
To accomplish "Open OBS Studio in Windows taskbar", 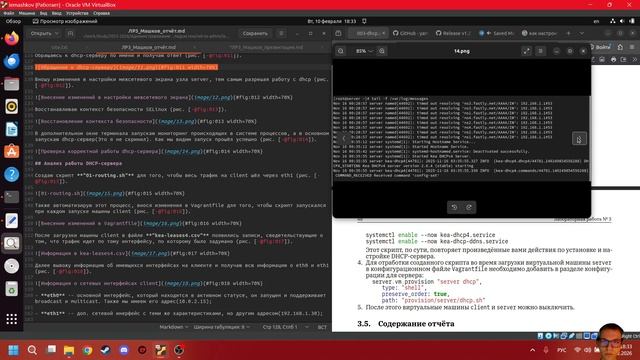I will [x=179, y=350].
